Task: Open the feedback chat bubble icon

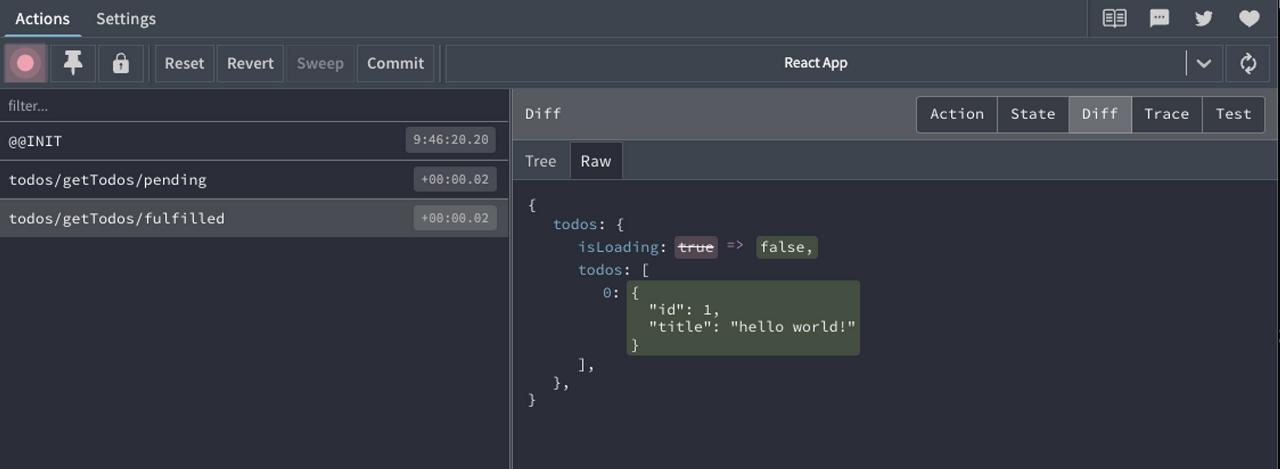Action: point(1159,18)
